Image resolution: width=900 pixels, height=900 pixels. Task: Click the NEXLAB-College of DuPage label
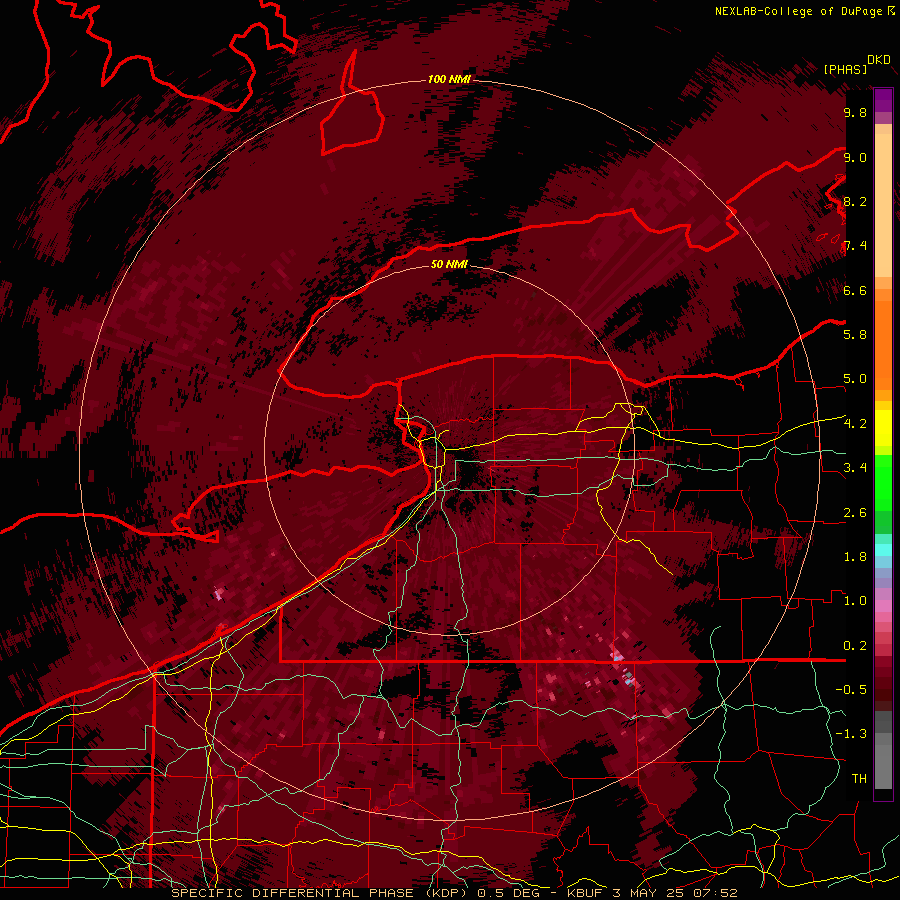(799, 11)
